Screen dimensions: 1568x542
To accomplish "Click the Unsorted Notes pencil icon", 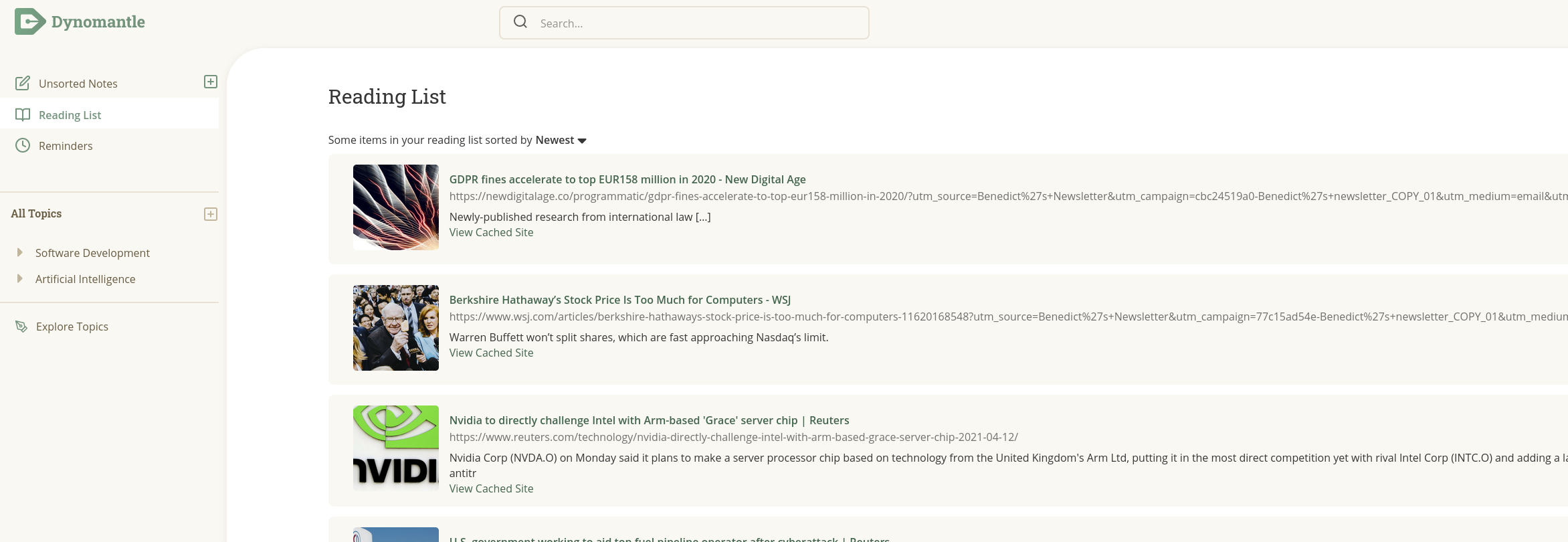I will [x=23, y=83].
